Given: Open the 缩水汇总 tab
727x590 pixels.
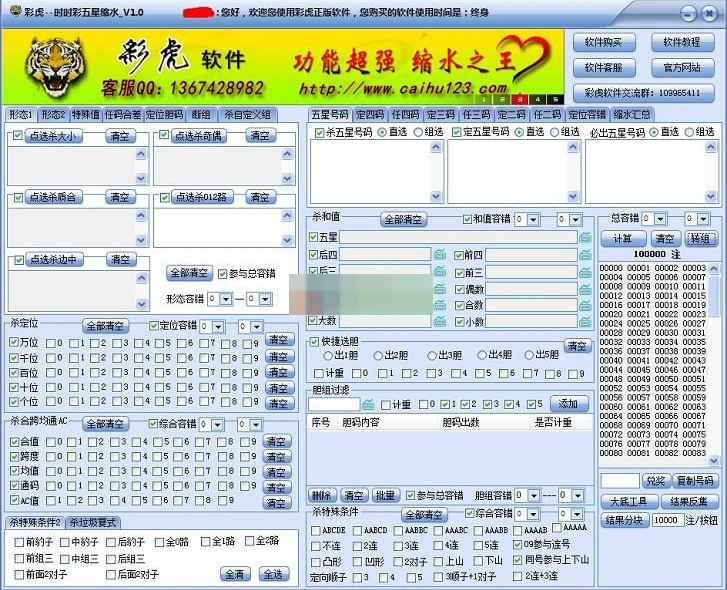Looking at the screenshot, I should pos(631,114).
